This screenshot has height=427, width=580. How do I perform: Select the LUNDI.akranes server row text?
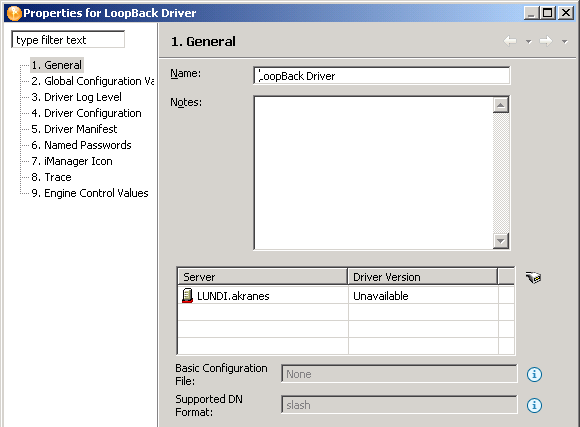(233, 296)
